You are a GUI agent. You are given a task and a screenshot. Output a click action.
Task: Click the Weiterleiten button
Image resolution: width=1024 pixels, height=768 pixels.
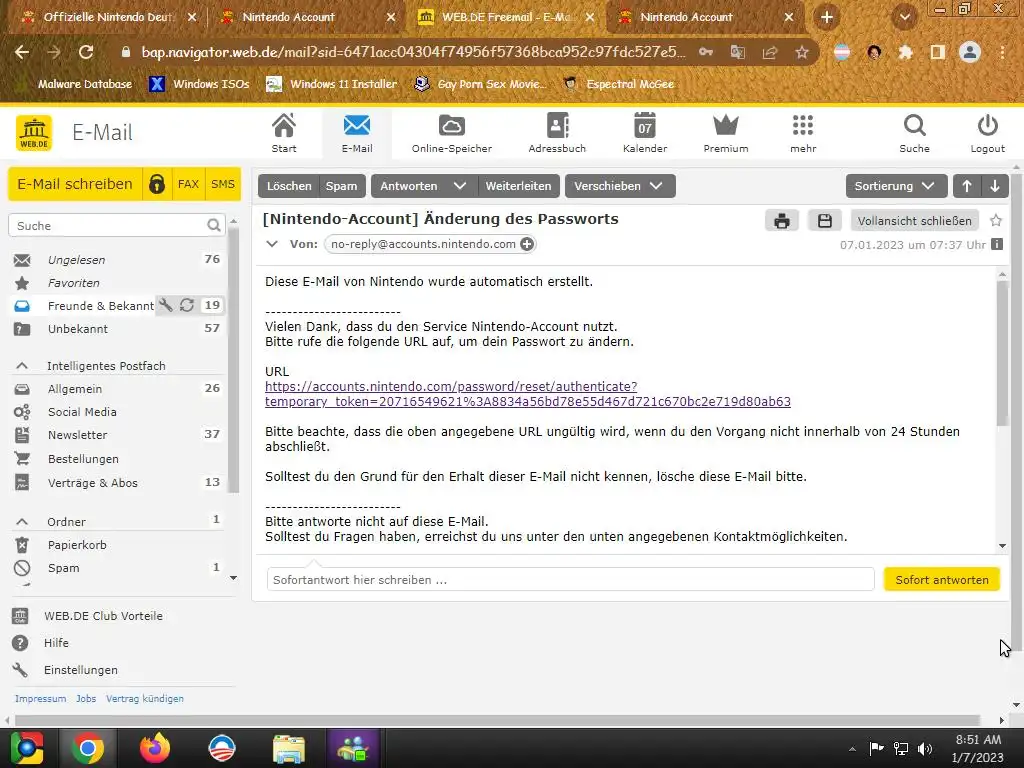tap(519, 186)
